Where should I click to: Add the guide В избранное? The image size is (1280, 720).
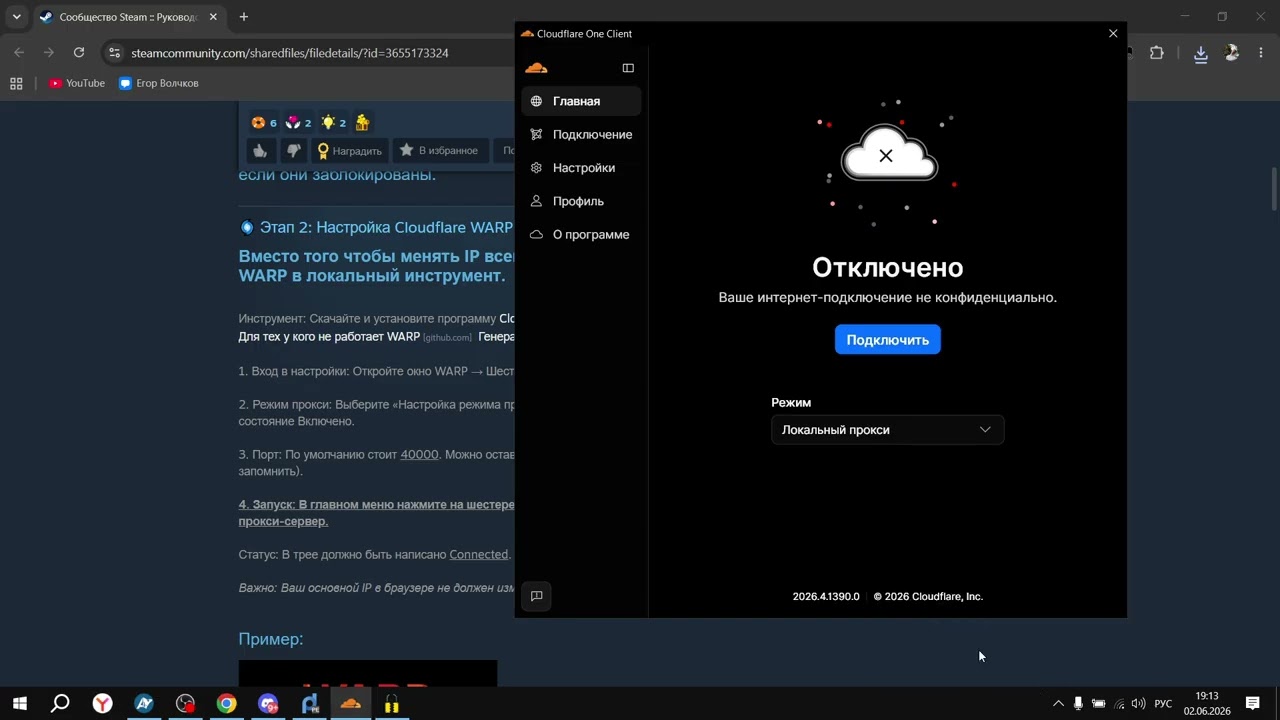coord(439,151)
